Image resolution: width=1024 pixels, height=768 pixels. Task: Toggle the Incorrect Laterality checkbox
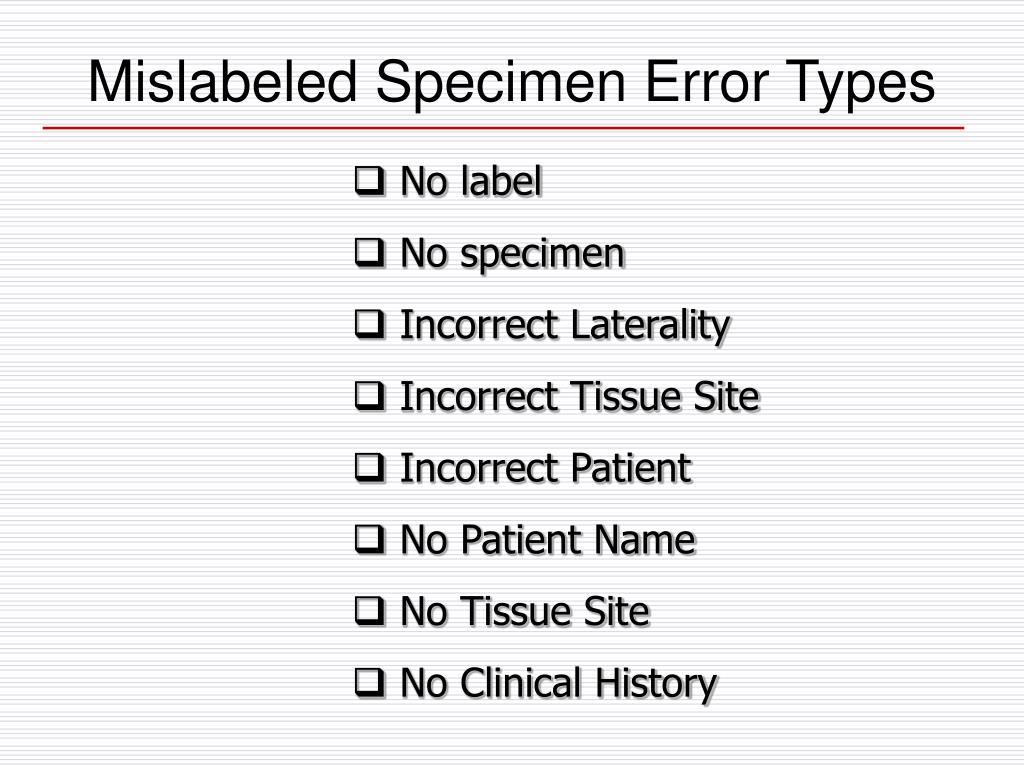tap(370, 325)
